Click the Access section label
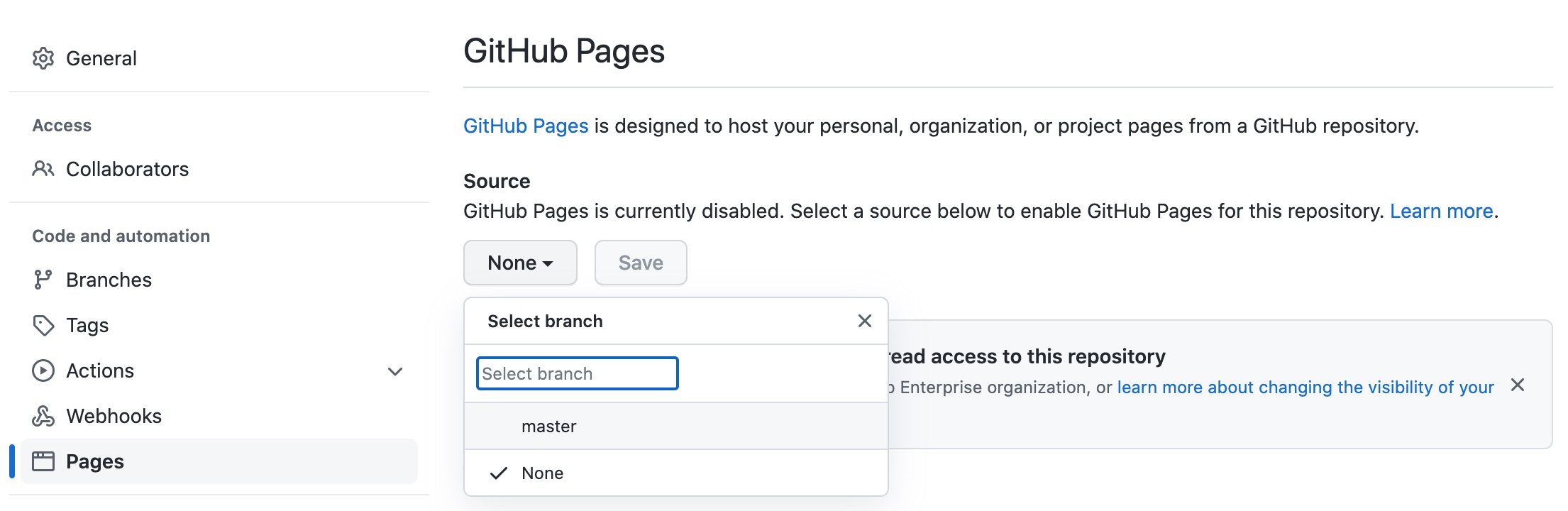The height and width of the screenshot is (511, 1568). [x=62, y=126]
